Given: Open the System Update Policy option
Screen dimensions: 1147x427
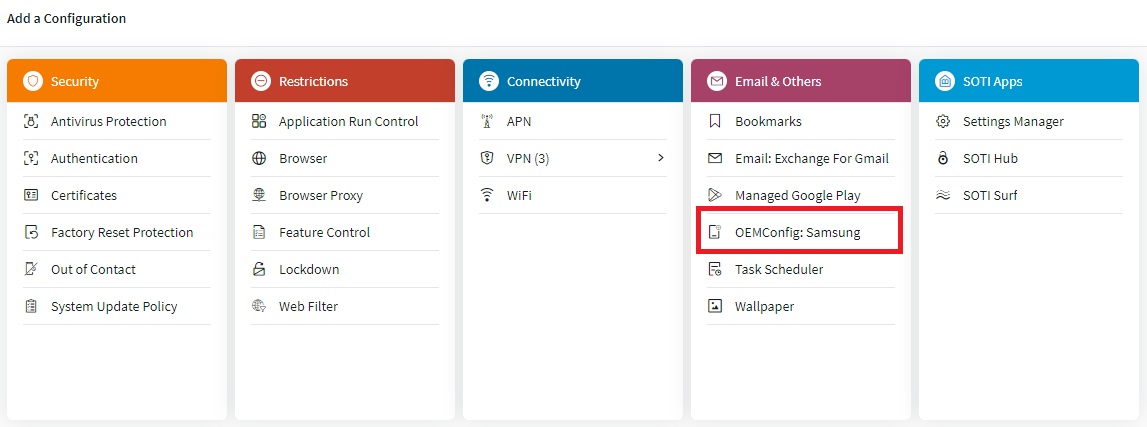Looking at the screenshot, I should click(x=114, y=306).
